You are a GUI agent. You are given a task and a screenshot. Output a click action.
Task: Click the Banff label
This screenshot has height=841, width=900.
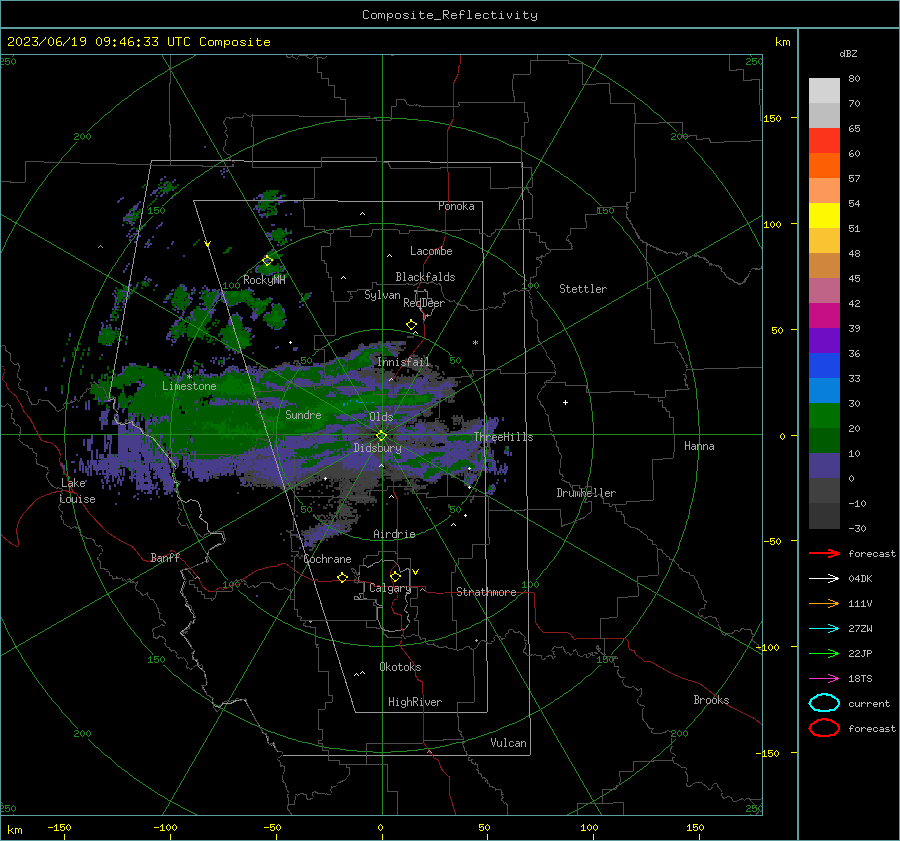pos(165,558)
